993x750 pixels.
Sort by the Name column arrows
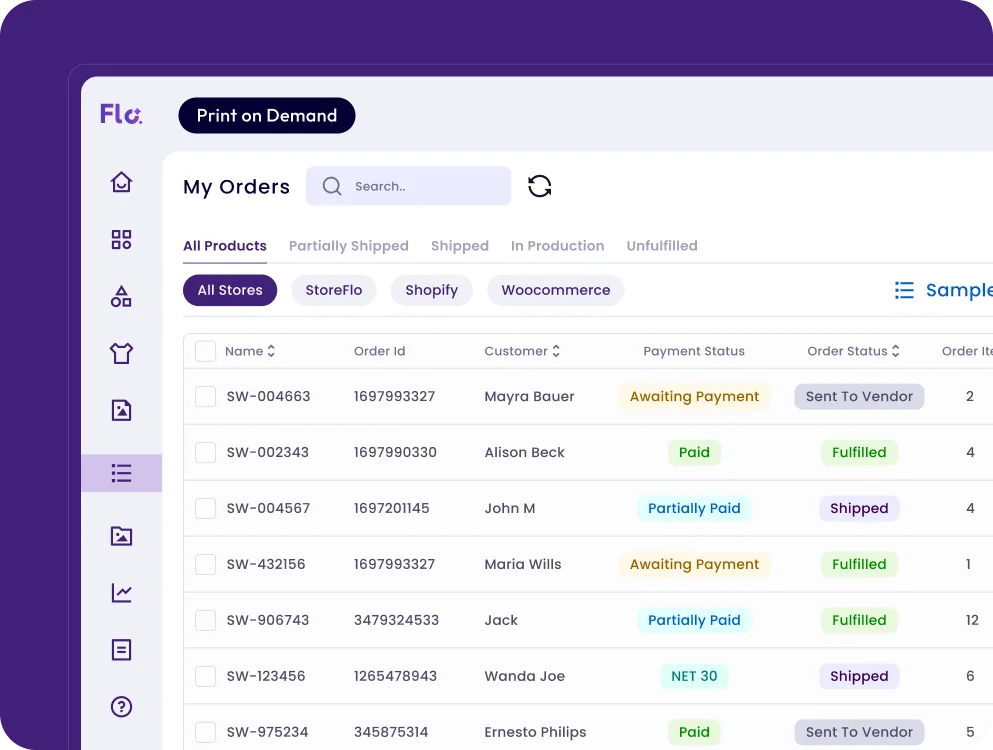[x=271, y=351]
